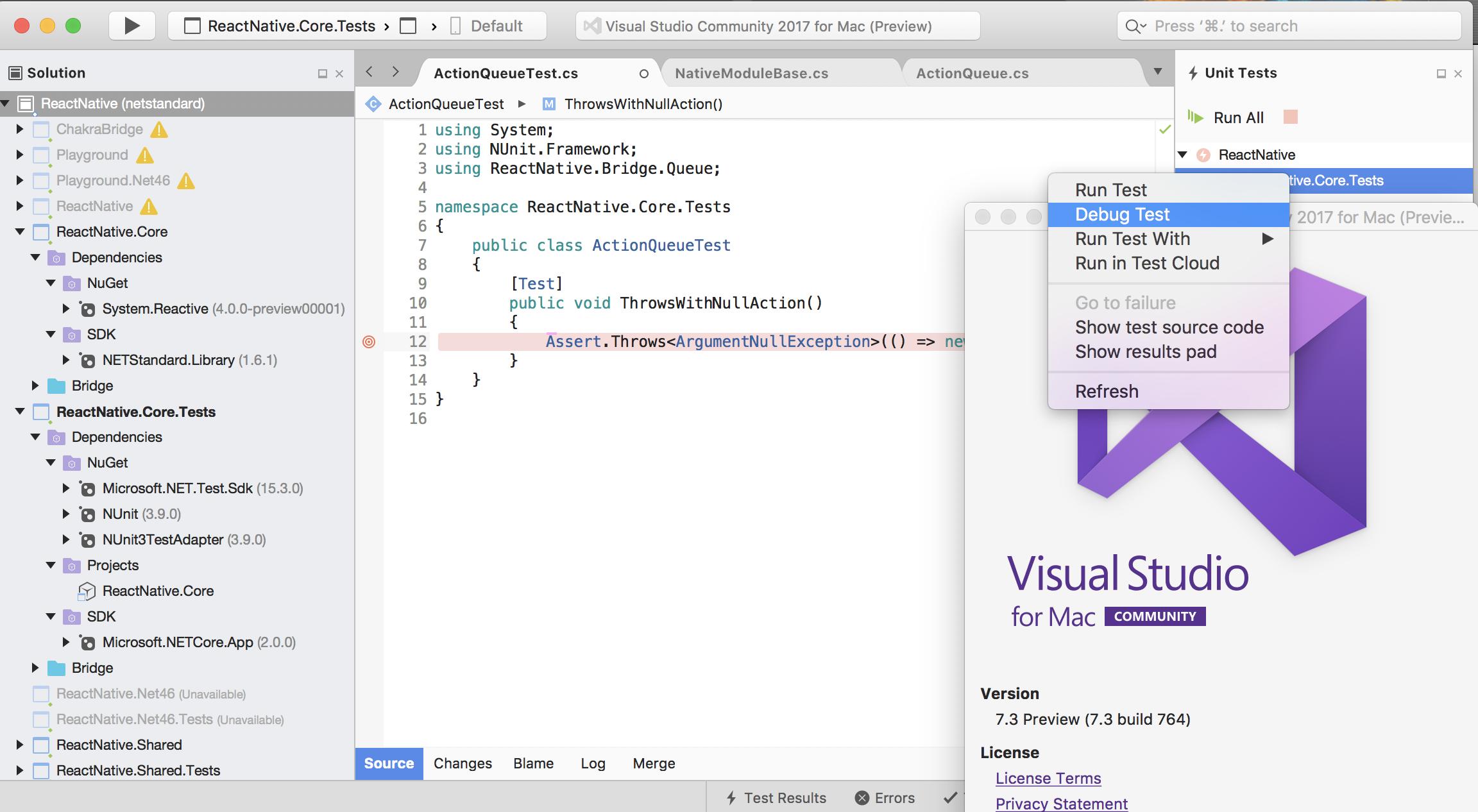Image resolution: width=1478 pixels, height=812 pixels.
Task: Open Privacy Statement link in About window
Action: tap(1062, 804)
